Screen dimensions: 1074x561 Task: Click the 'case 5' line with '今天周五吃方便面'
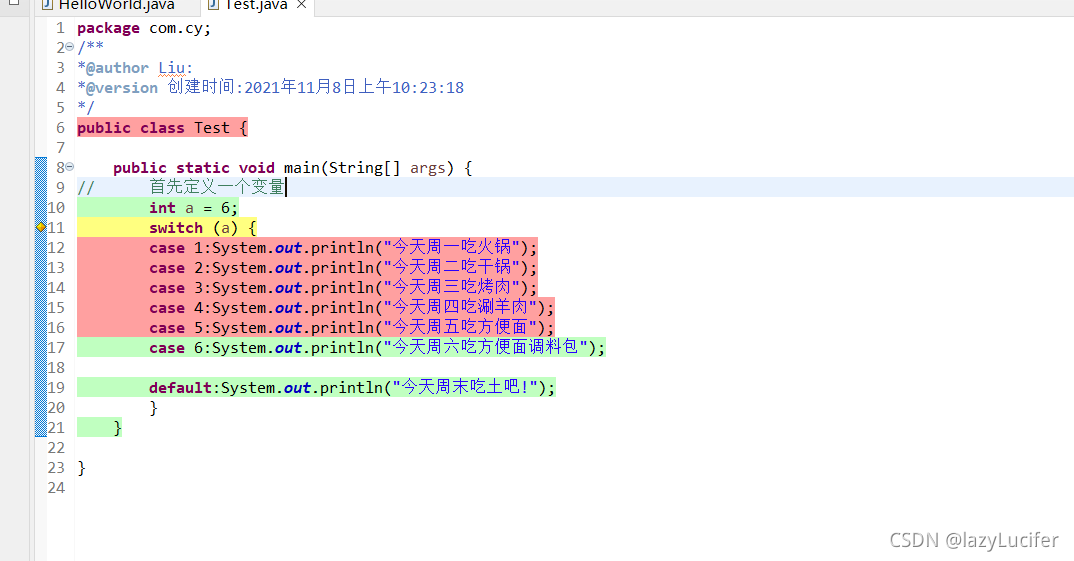[352, 327]
